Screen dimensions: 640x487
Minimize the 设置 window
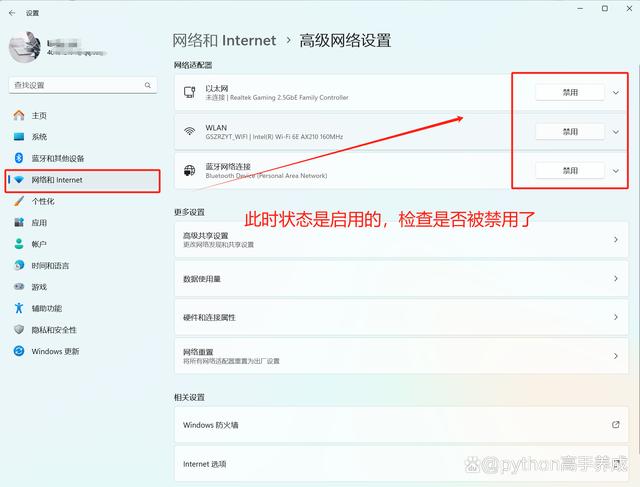[580, 9]
